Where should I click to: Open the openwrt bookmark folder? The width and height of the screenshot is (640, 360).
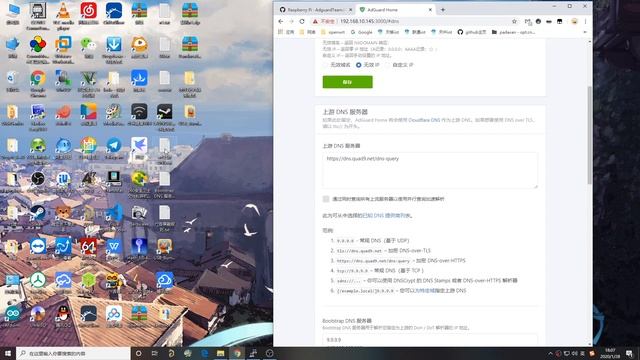point(333,32)
